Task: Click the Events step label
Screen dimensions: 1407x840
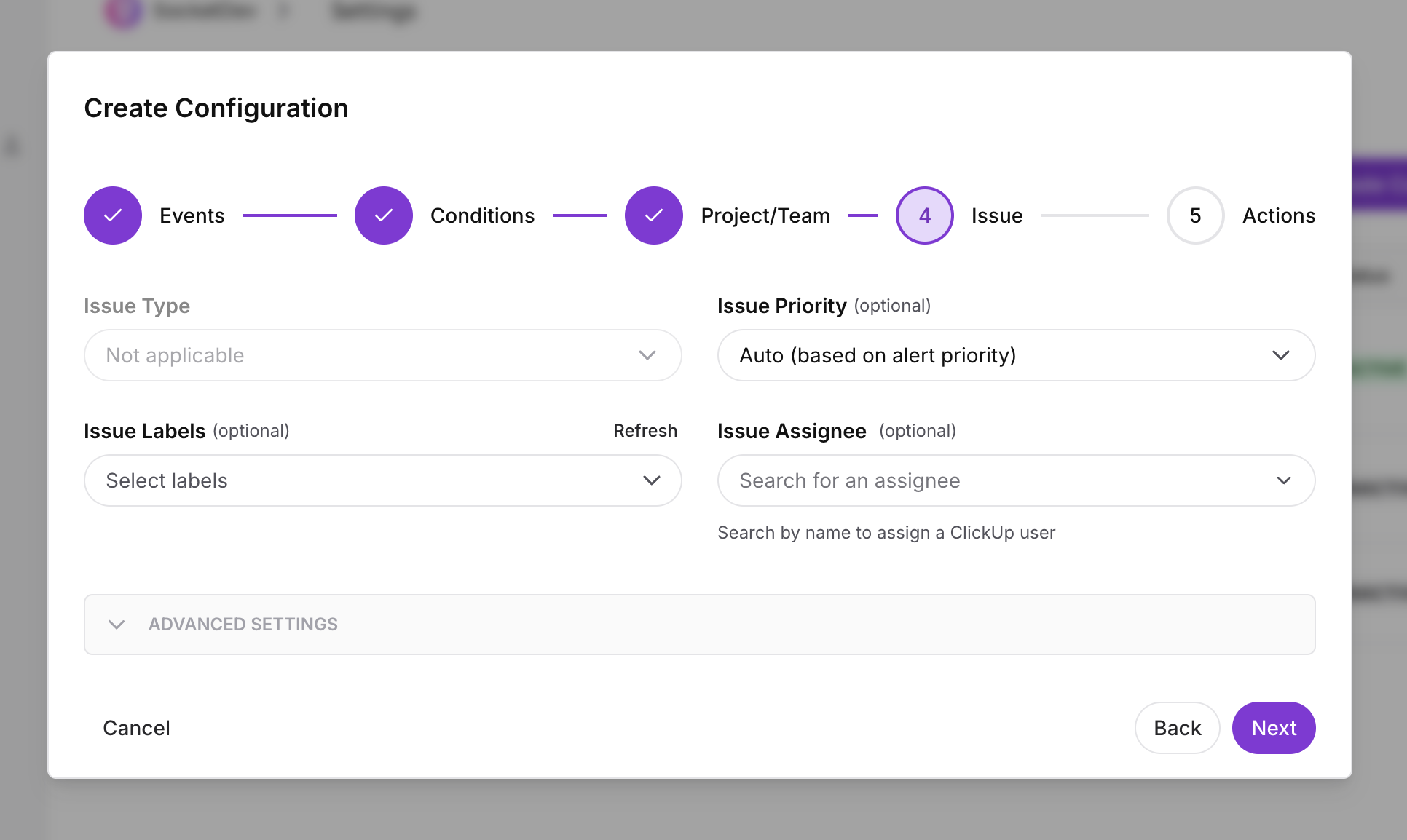Action: pos(192,215)
